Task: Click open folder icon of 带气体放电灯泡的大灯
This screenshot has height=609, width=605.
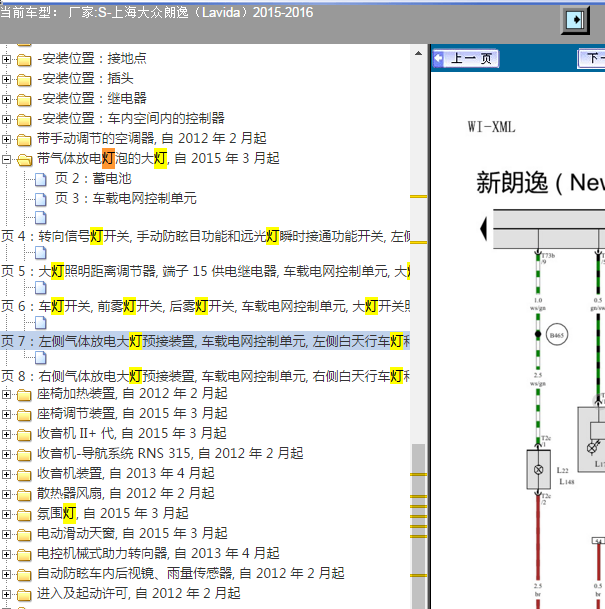Action: (25, 160)
